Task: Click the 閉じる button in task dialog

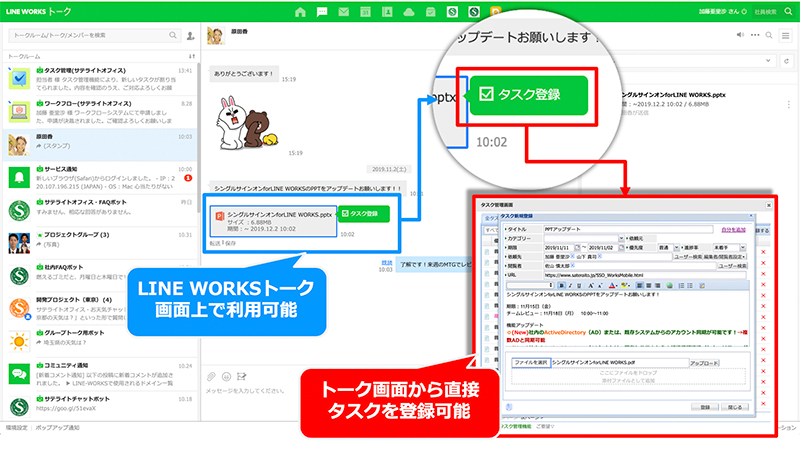Action: click(x=735, y=407)
